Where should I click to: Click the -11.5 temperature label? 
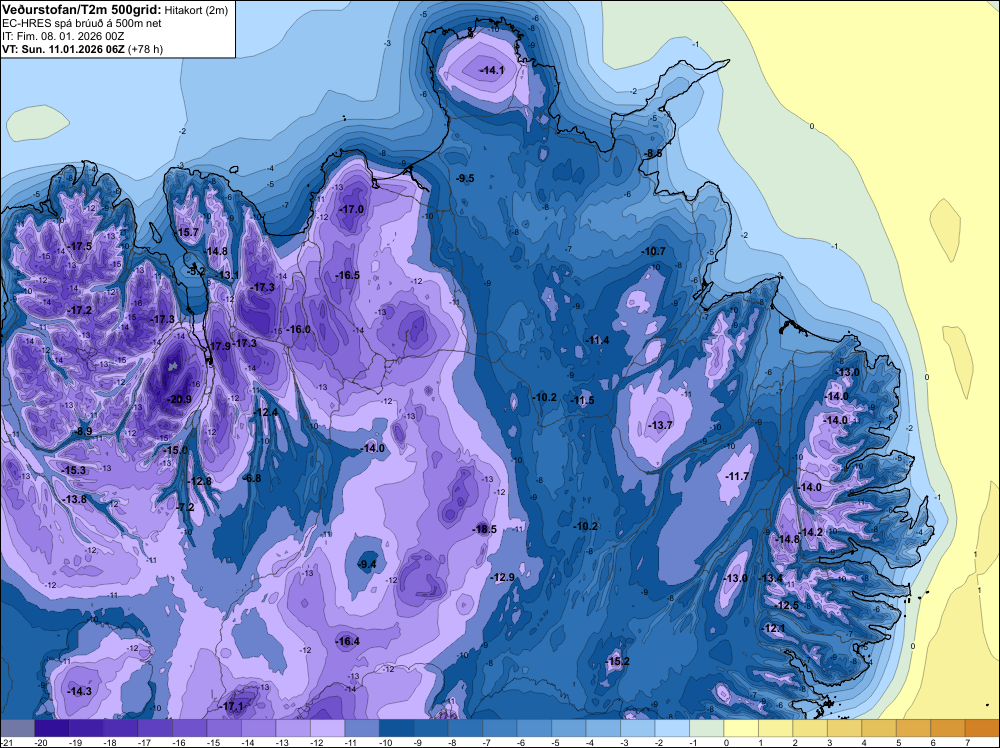click(x=582, y=400)
